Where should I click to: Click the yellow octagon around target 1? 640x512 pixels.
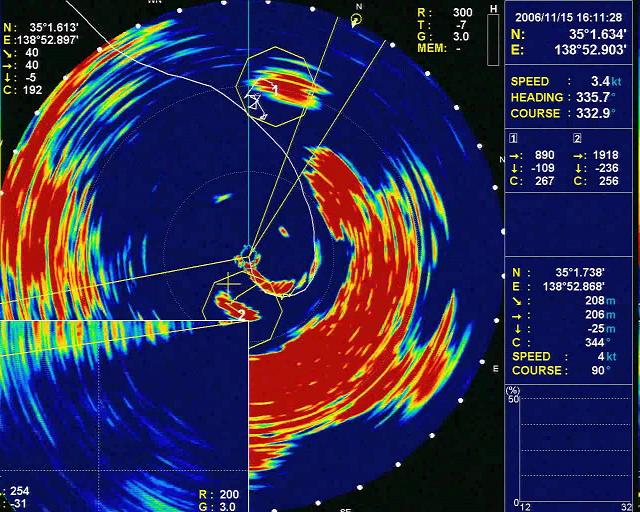(276, 87)
